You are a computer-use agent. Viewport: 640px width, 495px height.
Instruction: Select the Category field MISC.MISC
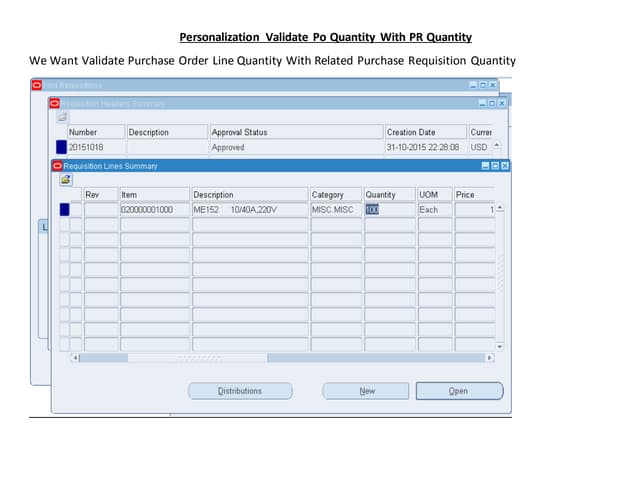pyautogui.click(x=335, y=209)
